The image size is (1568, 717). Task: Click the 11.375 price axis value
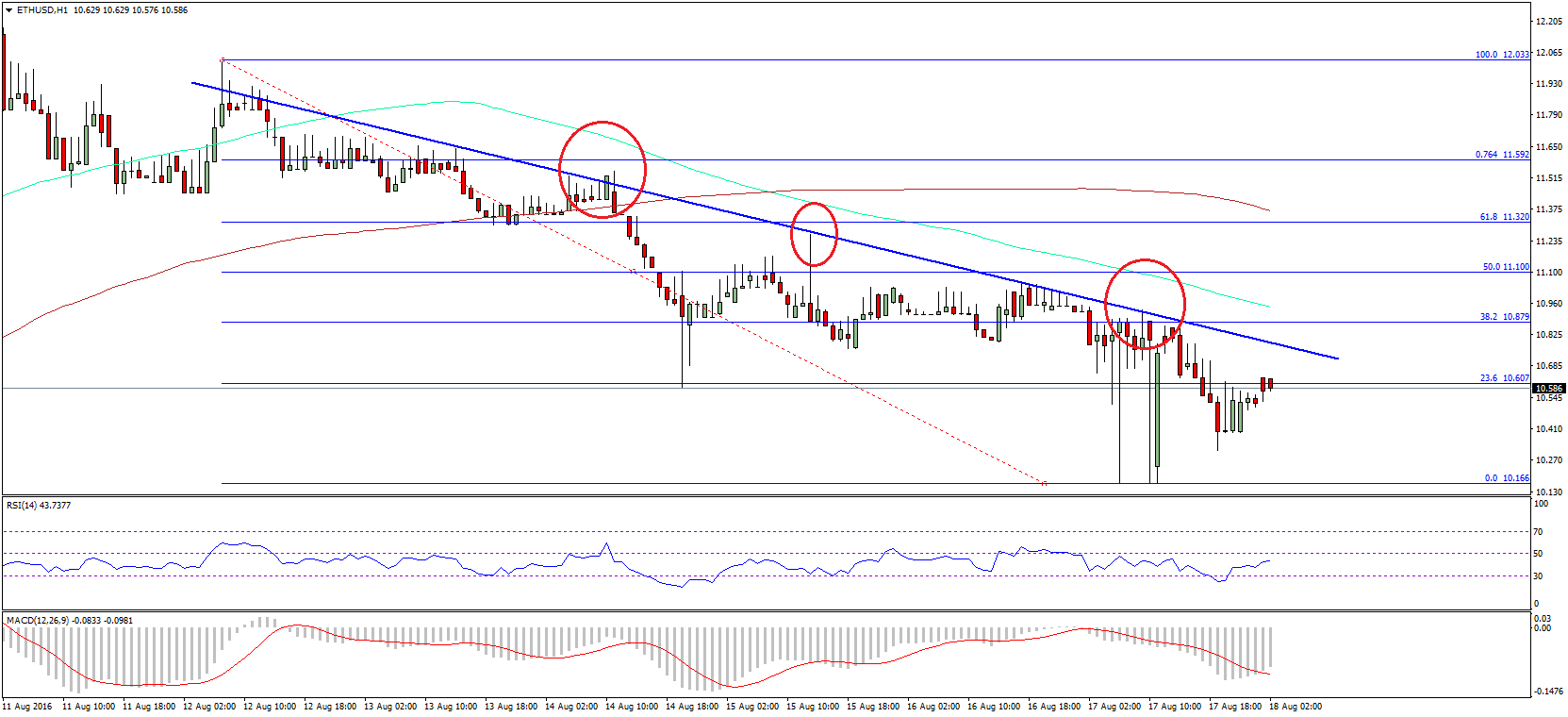[1549, 209]
